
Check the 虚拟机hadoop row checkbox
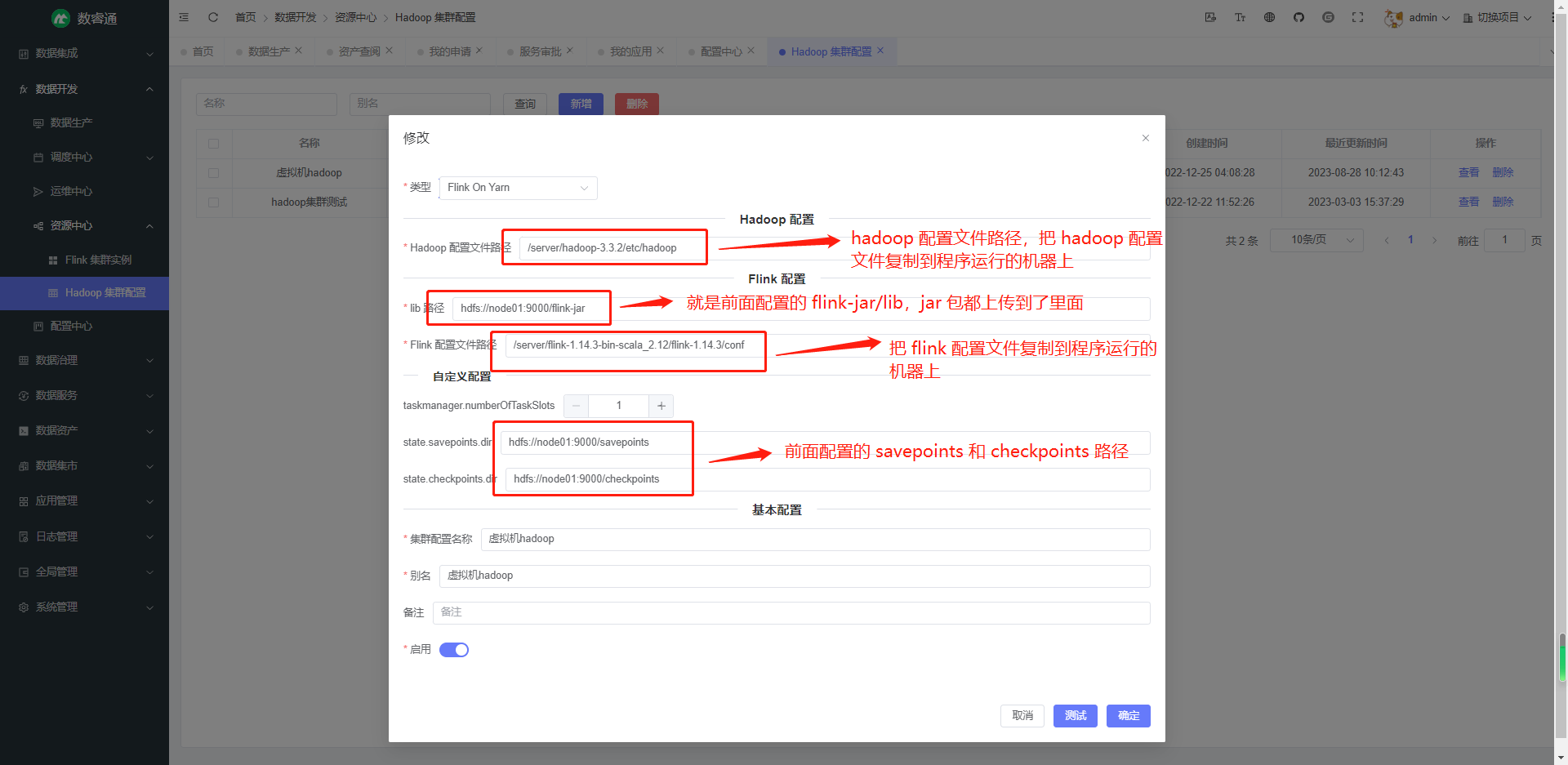click(214, 172)
